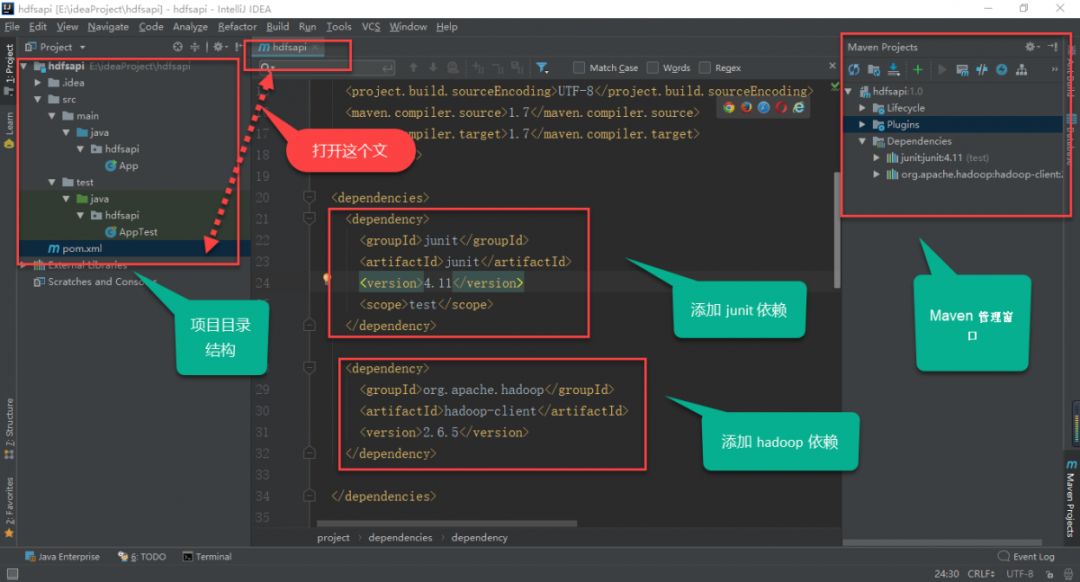The height and width of the screenshot is (582, 1080).
Task: Open Terminal tool window
Action: (x=207, y=557)
